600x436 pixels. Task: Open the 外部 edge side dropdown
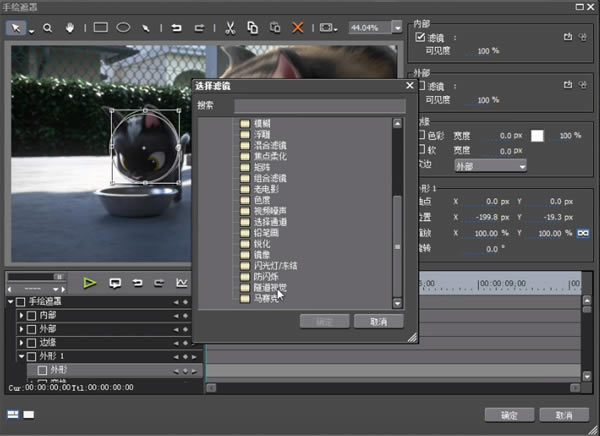(x=490, y=166)
